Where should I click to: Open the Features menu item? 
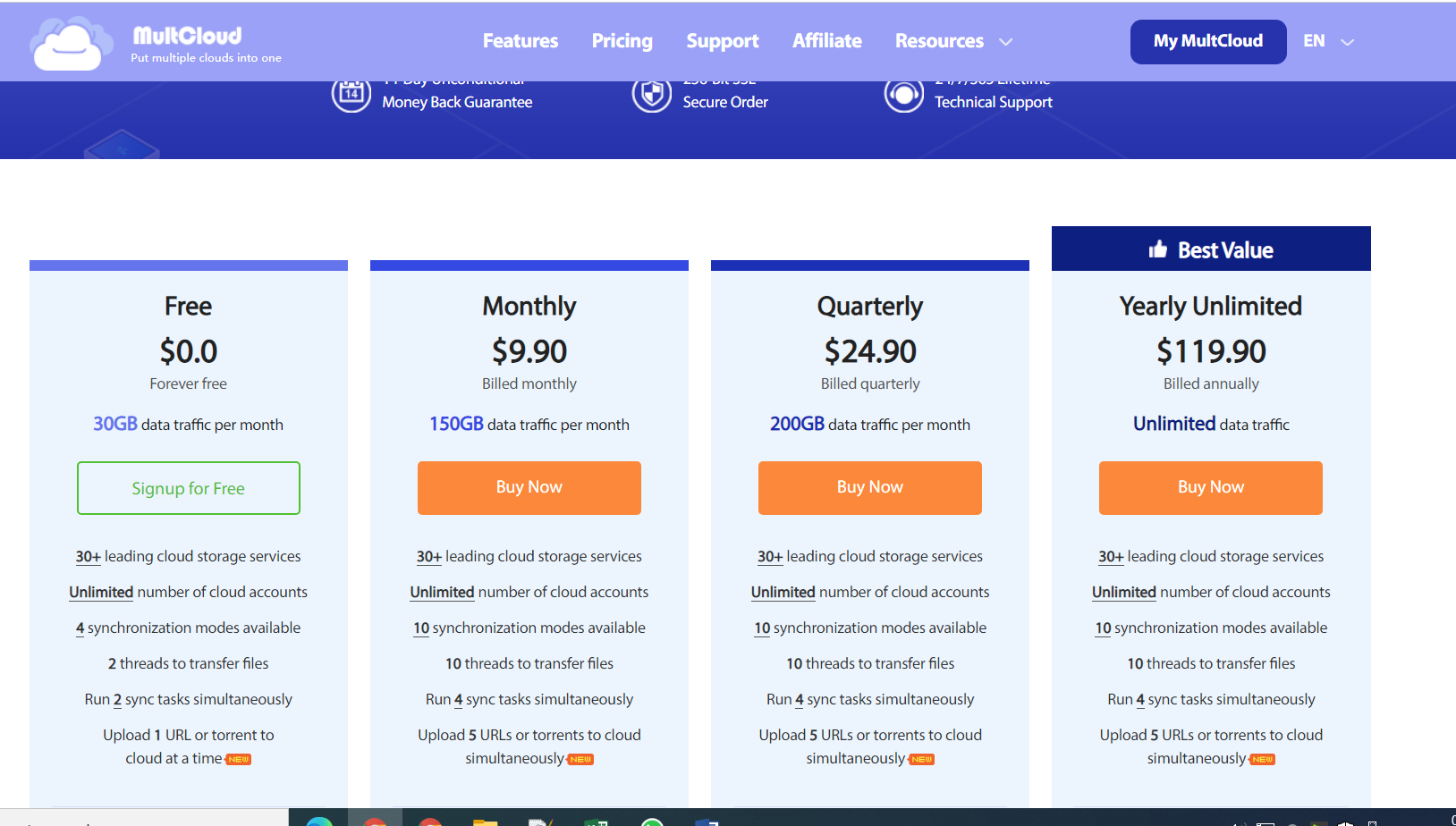click(x=521, y=41)
